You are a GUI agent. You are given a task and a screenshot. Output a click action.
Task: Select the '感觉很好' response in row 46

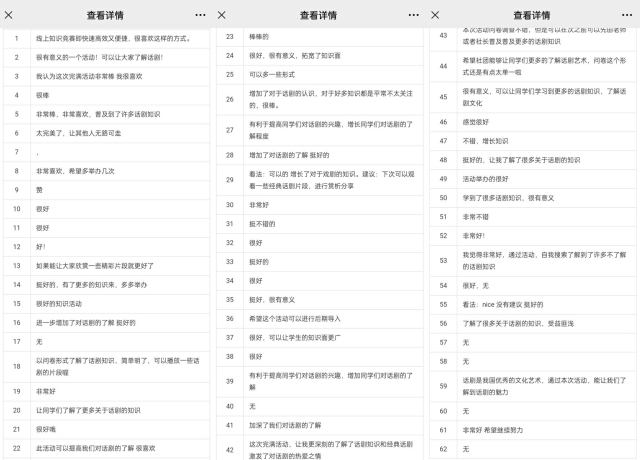tap(476, 122)
